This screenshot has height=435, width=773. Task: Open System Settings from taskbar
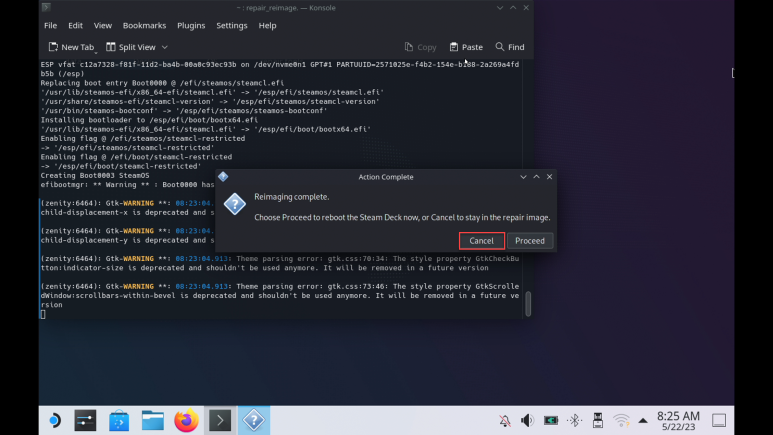85,420
